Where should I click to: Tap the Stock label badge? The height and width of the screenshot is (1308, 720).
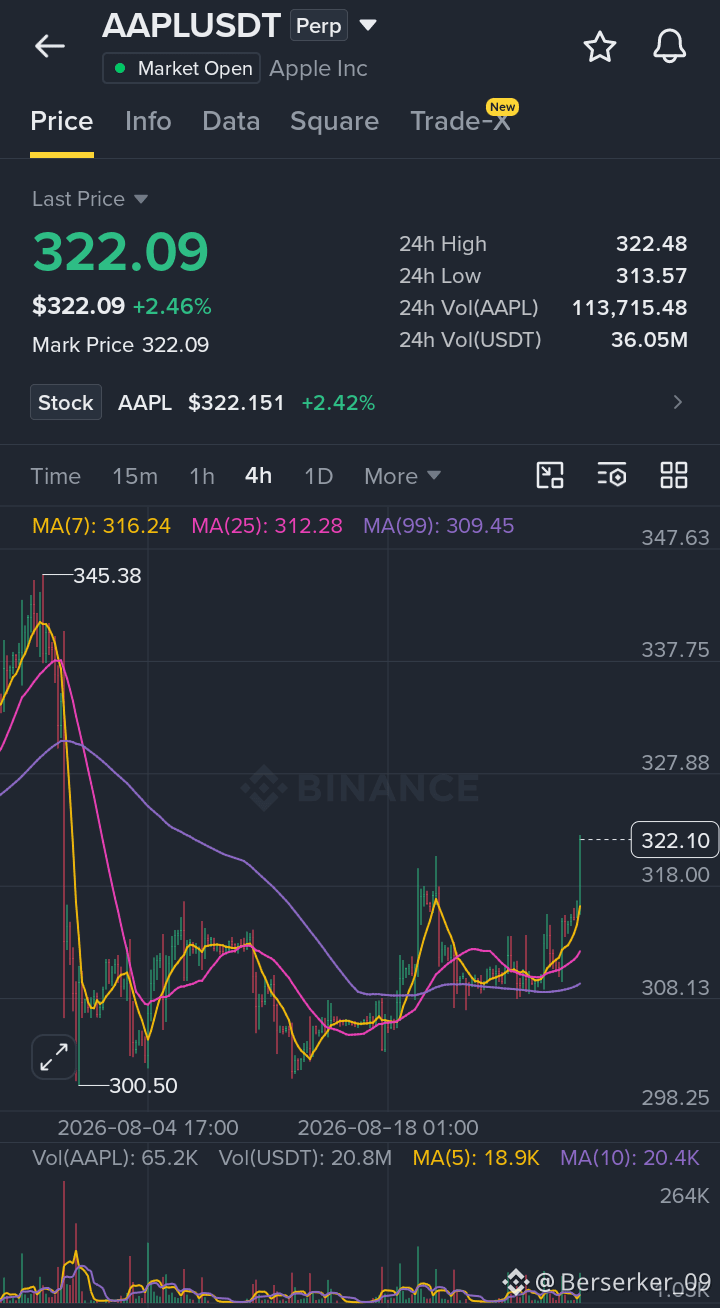pyautogui.click(x=66, y=403)
